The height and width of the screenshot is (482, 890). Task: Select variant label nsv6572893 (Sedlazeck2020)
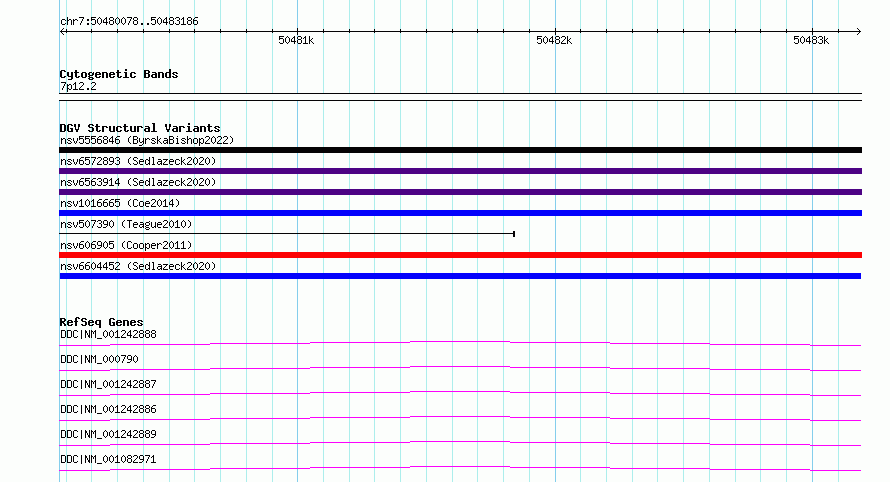[x=138, y=161]
